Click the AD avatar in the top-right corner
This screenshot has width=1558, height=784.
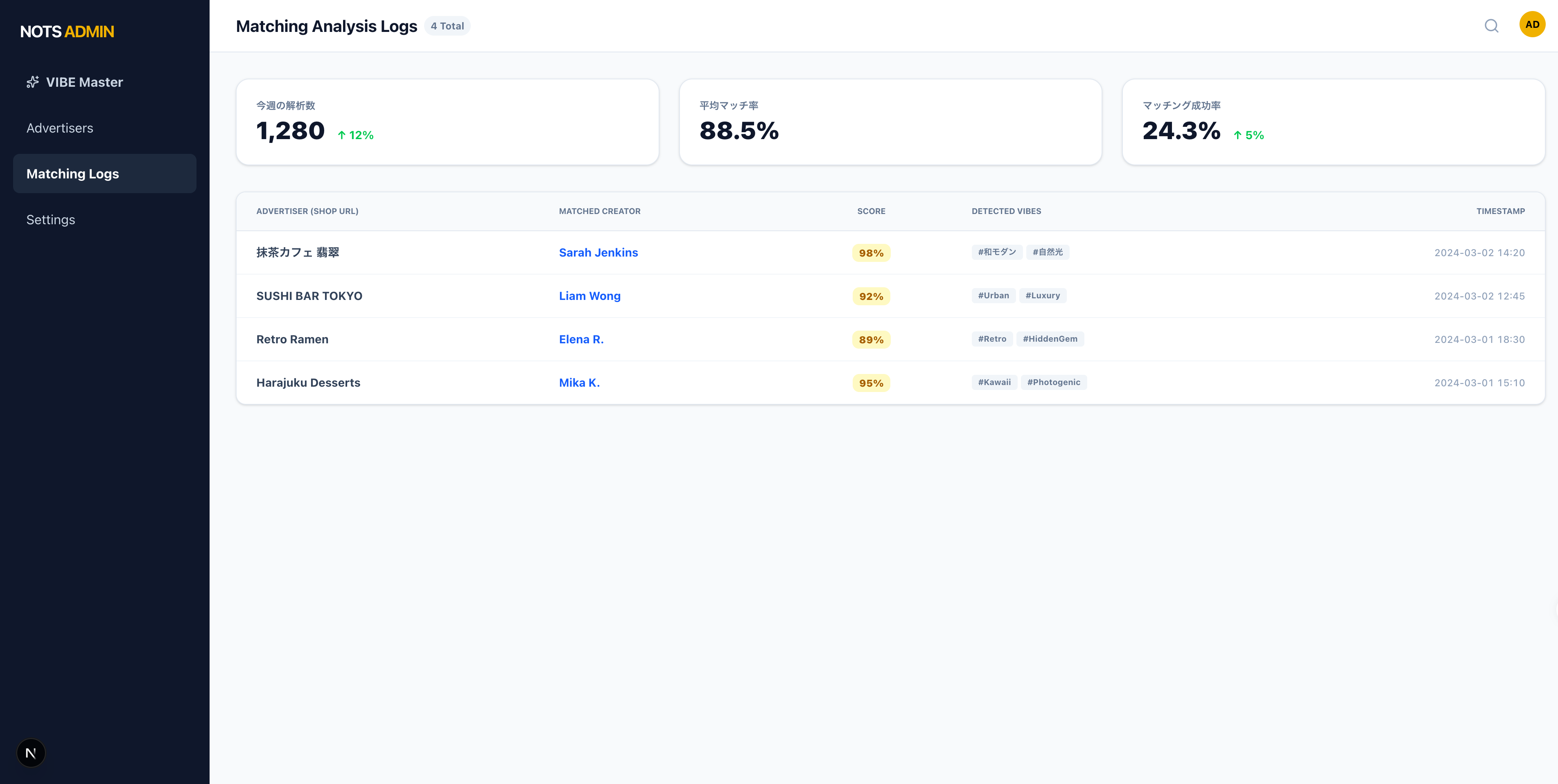tap(1532, 24)
